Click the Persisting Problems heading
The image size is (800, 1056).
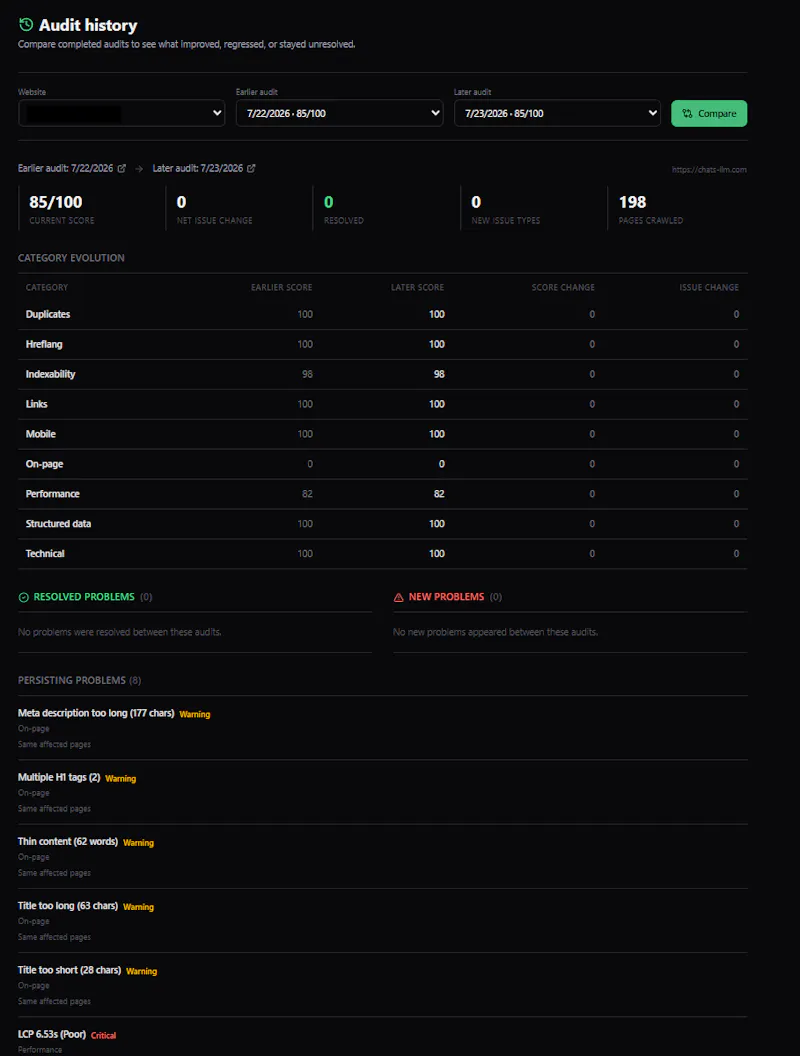[x=79, y=680]
